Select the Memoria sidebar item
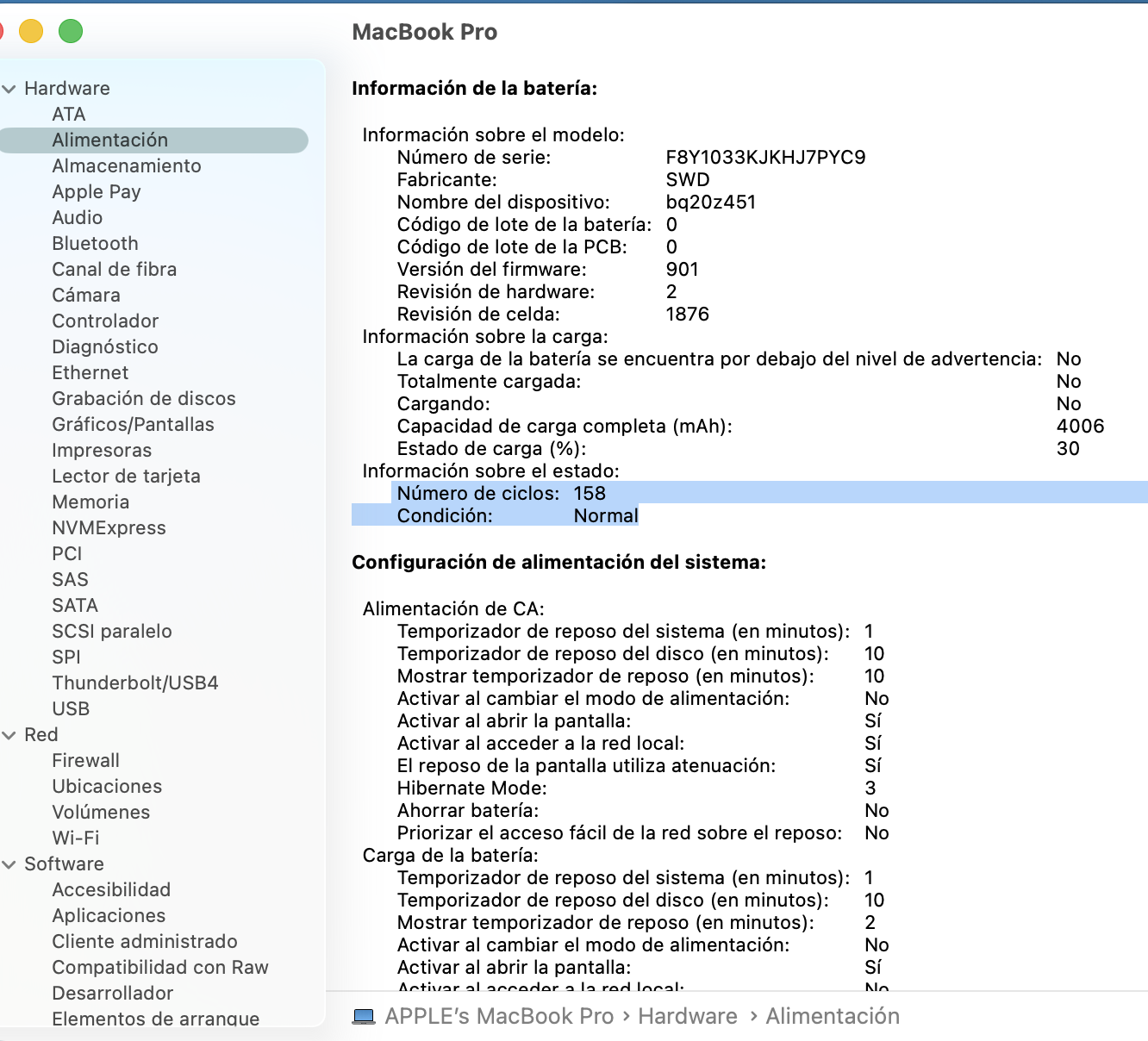Viewport: 1148px width, 1041px height. click(x=90, y=502)
